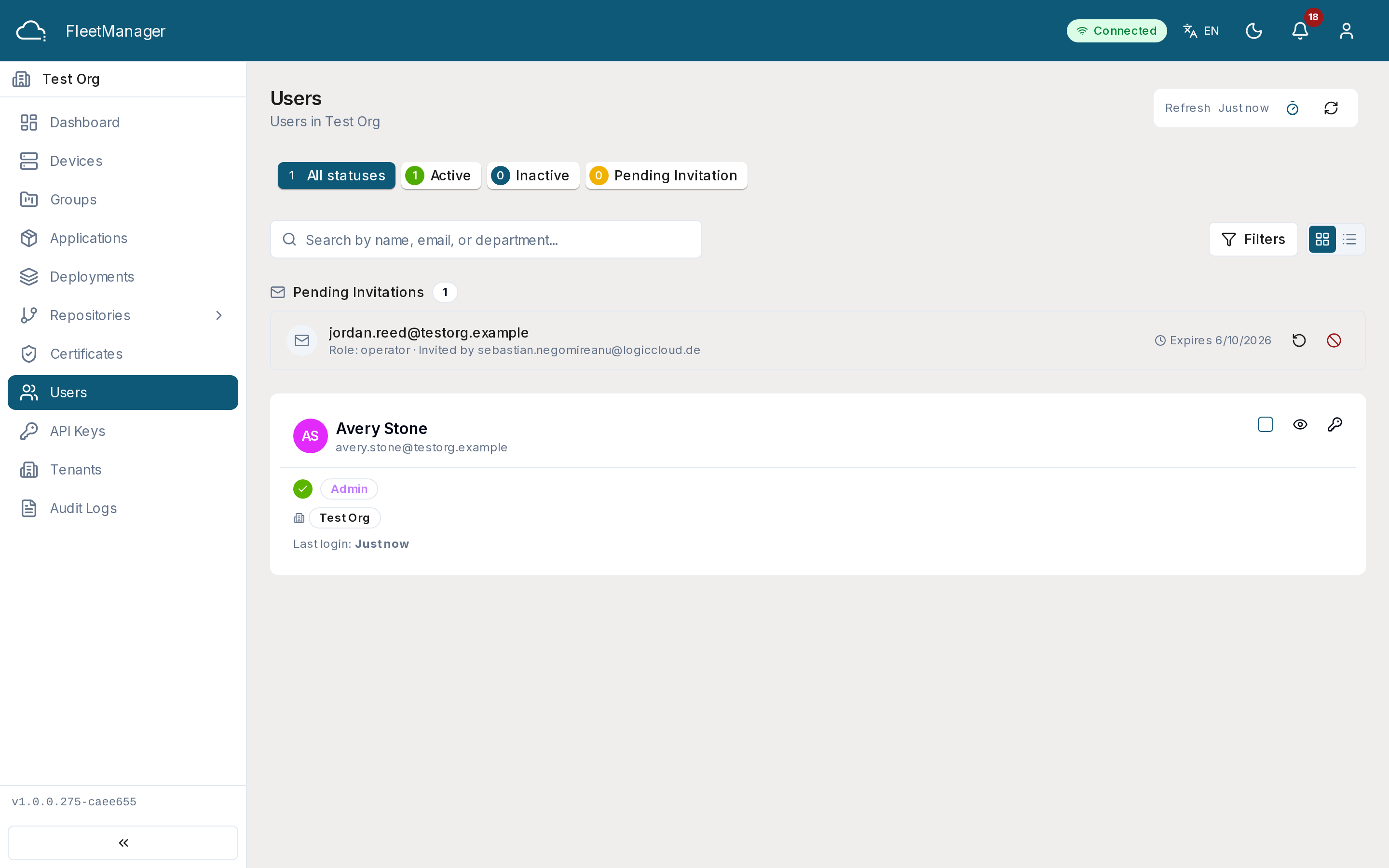Viewport: 1389px width, 868px height.
Task: View Avery Stone details eye icon
Action: tap(1300, 424)
